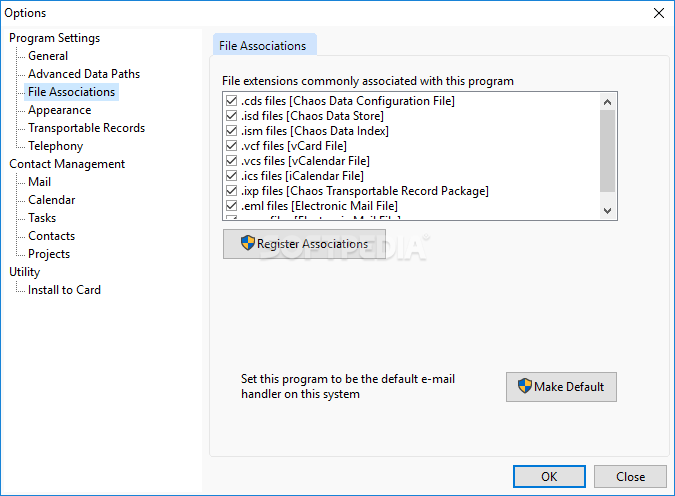Click the scroll down arrow in extensions list

coord(607,211)
